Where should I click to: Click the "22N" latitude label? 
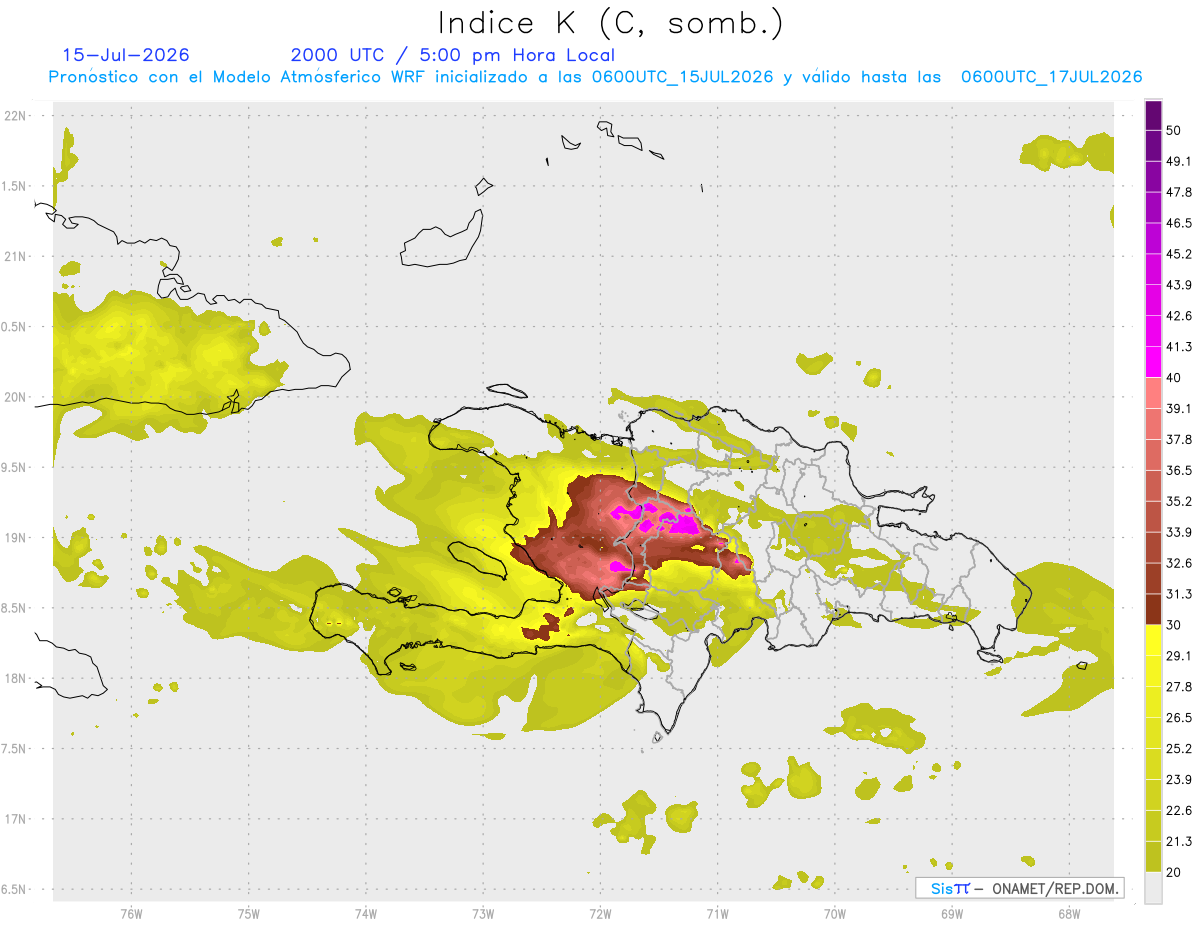click(16, 116)
